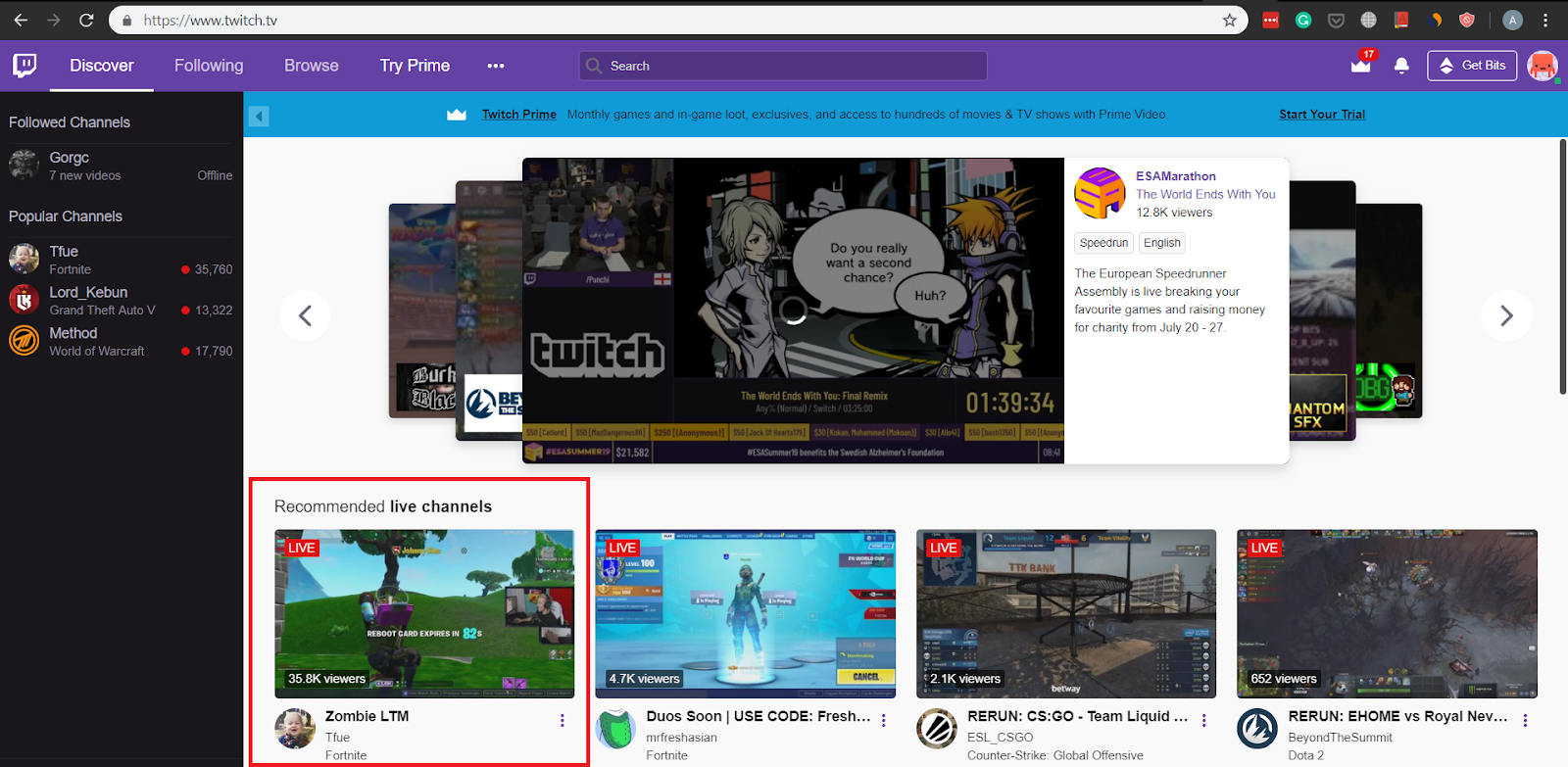Open the user profile avatar menu
The width and height of the screenshot is (1568, 767).
(x=1542, y=66)
